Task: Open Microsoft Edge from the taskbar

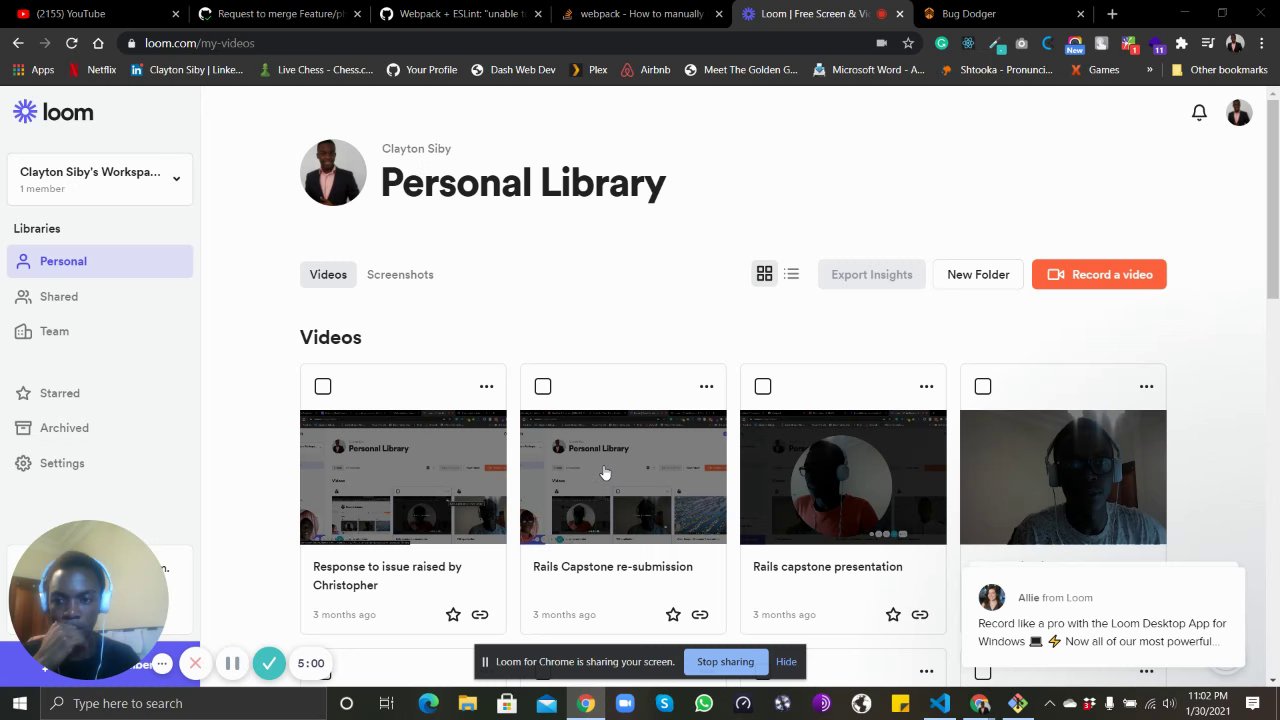Action: coord(428,703)
